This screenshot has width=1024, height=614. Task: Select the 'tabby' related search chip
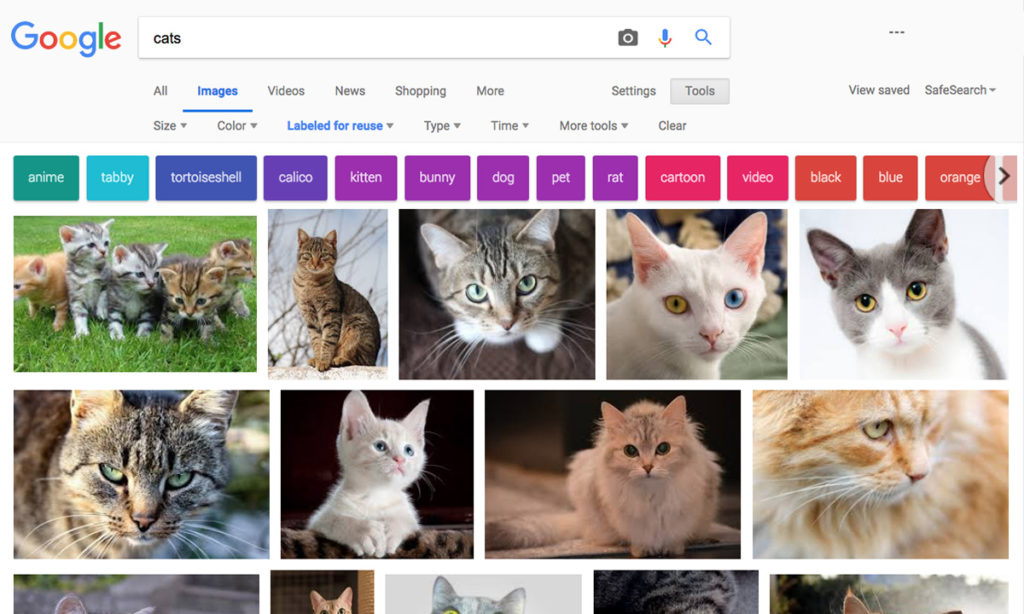(x=117, y=177)
